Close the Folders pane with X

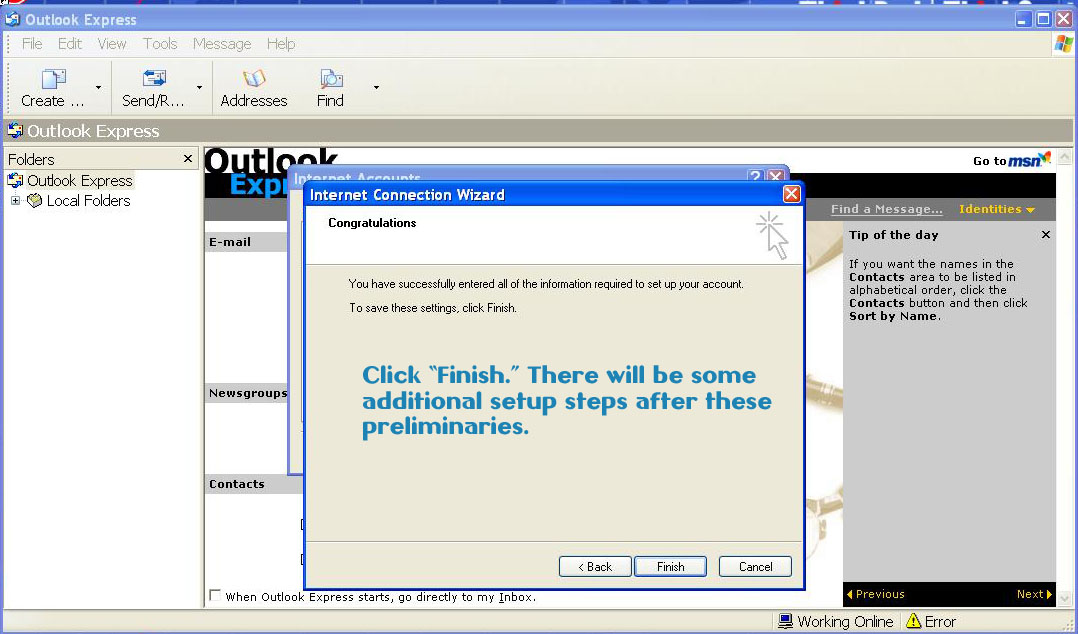(x=188, y=159)
